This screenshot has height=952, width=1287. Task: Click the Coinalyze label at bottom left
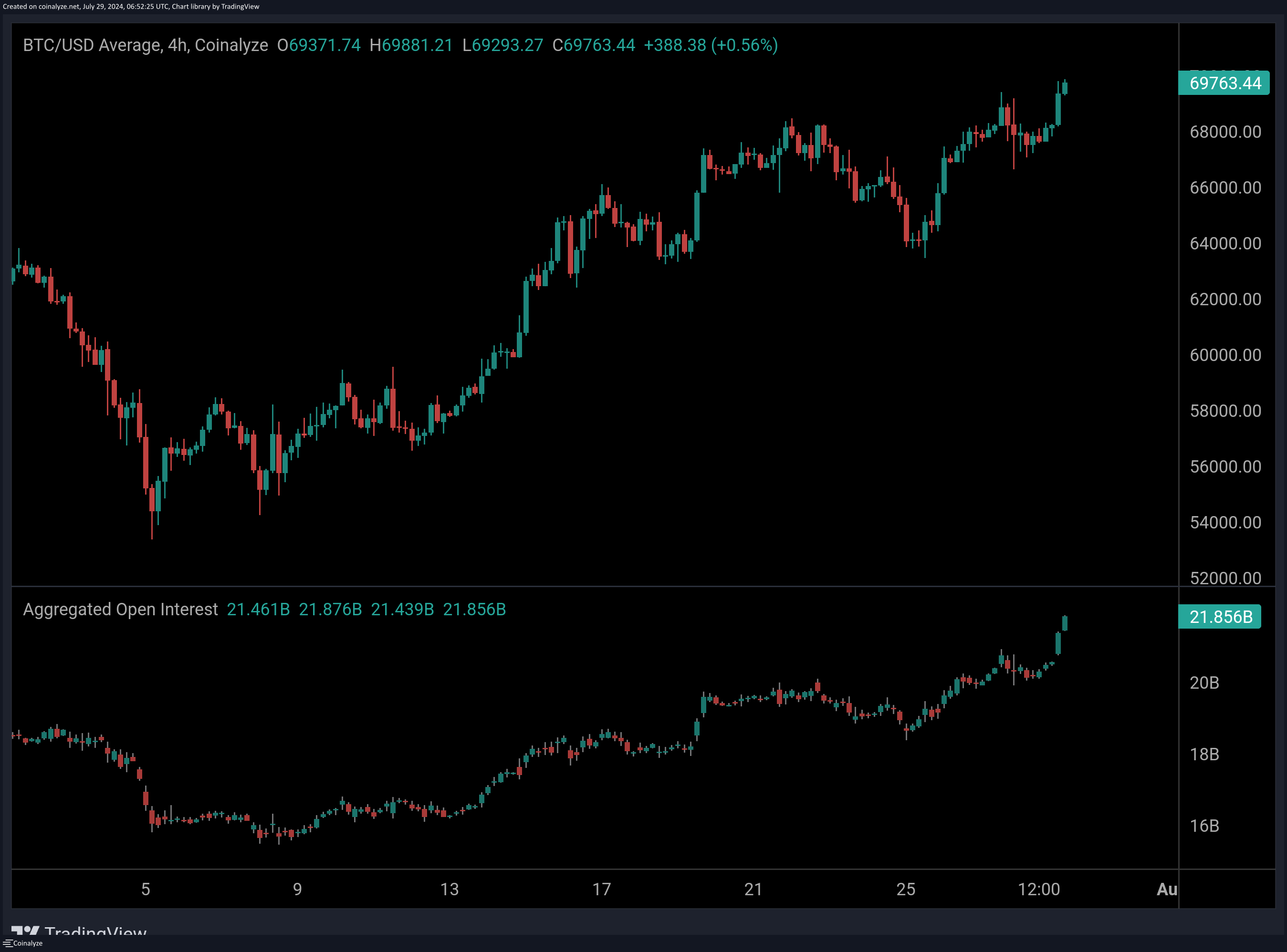pyautogui.click(x=28, y=943)
